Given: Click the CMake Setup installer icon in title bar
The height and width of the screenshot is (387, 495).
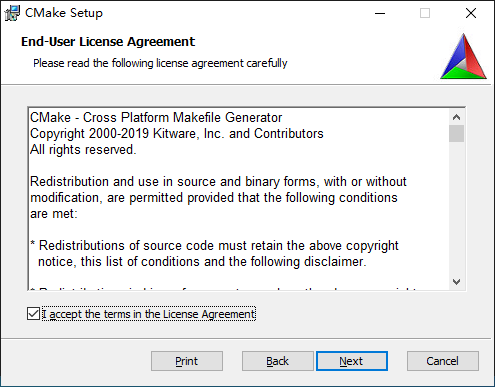Looking at the screenshot, I should coord(12,13).
